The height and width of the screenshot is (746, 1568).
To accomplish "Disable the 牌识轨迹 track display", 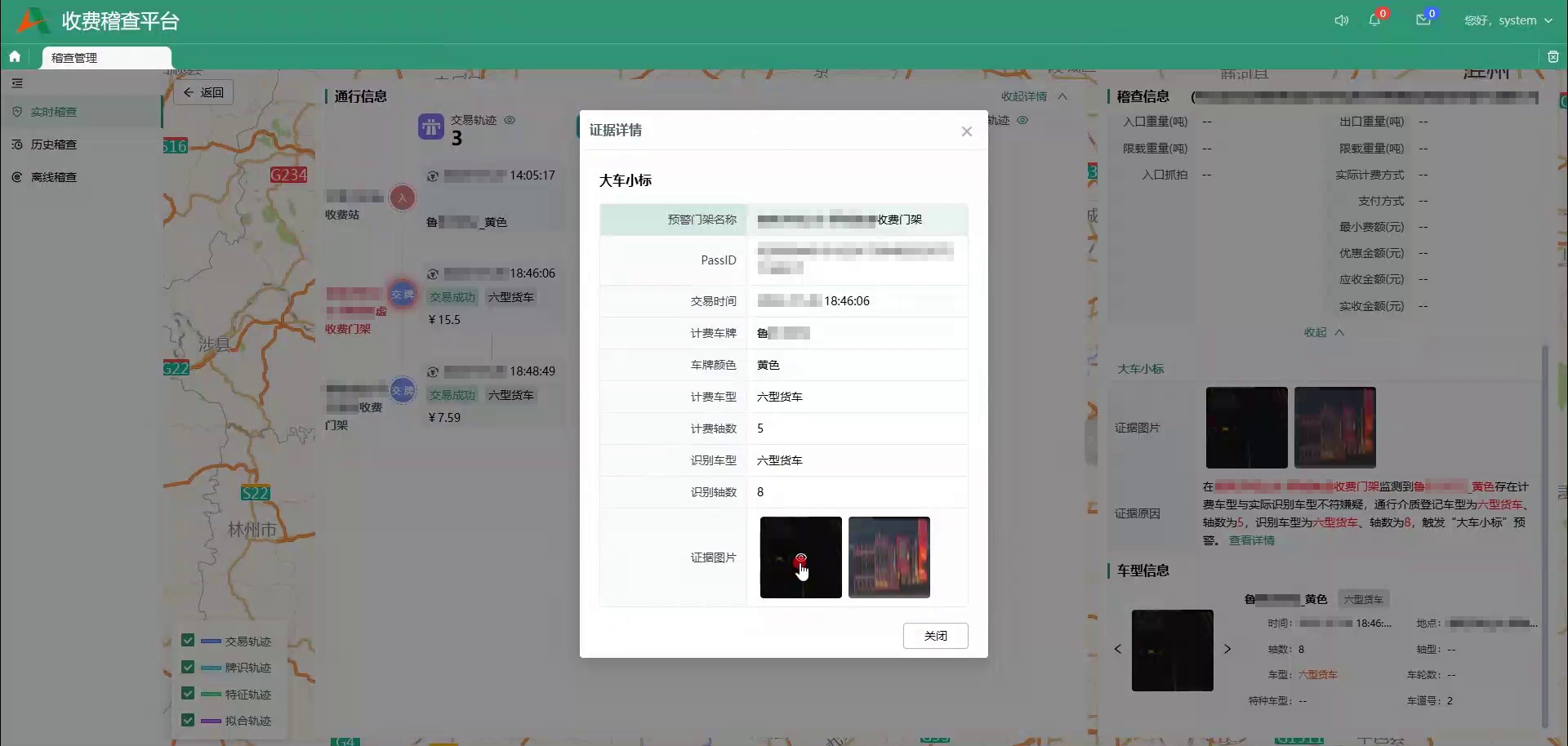I will (189, 668).
